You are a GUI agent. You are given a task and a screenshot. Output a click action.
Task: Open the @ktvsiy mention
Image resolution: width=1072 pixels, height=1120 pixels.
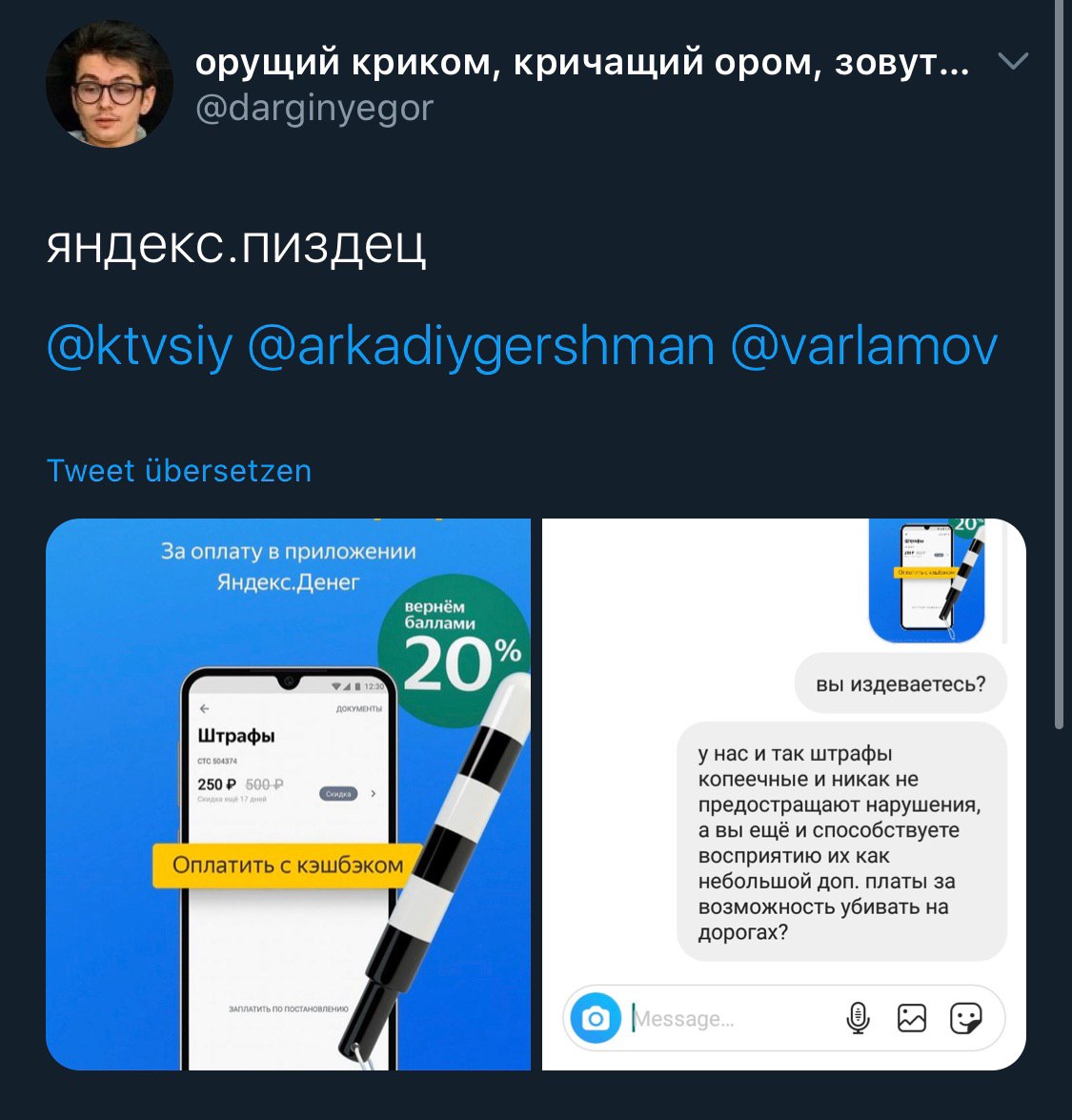point(140,347)
